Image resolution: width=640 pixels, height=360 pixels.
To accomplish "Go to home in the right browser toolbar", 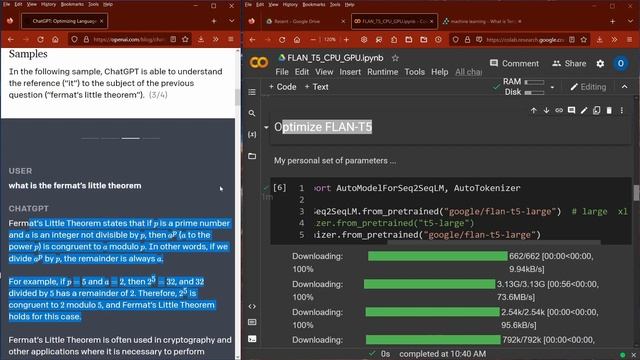I will point(297,40).
